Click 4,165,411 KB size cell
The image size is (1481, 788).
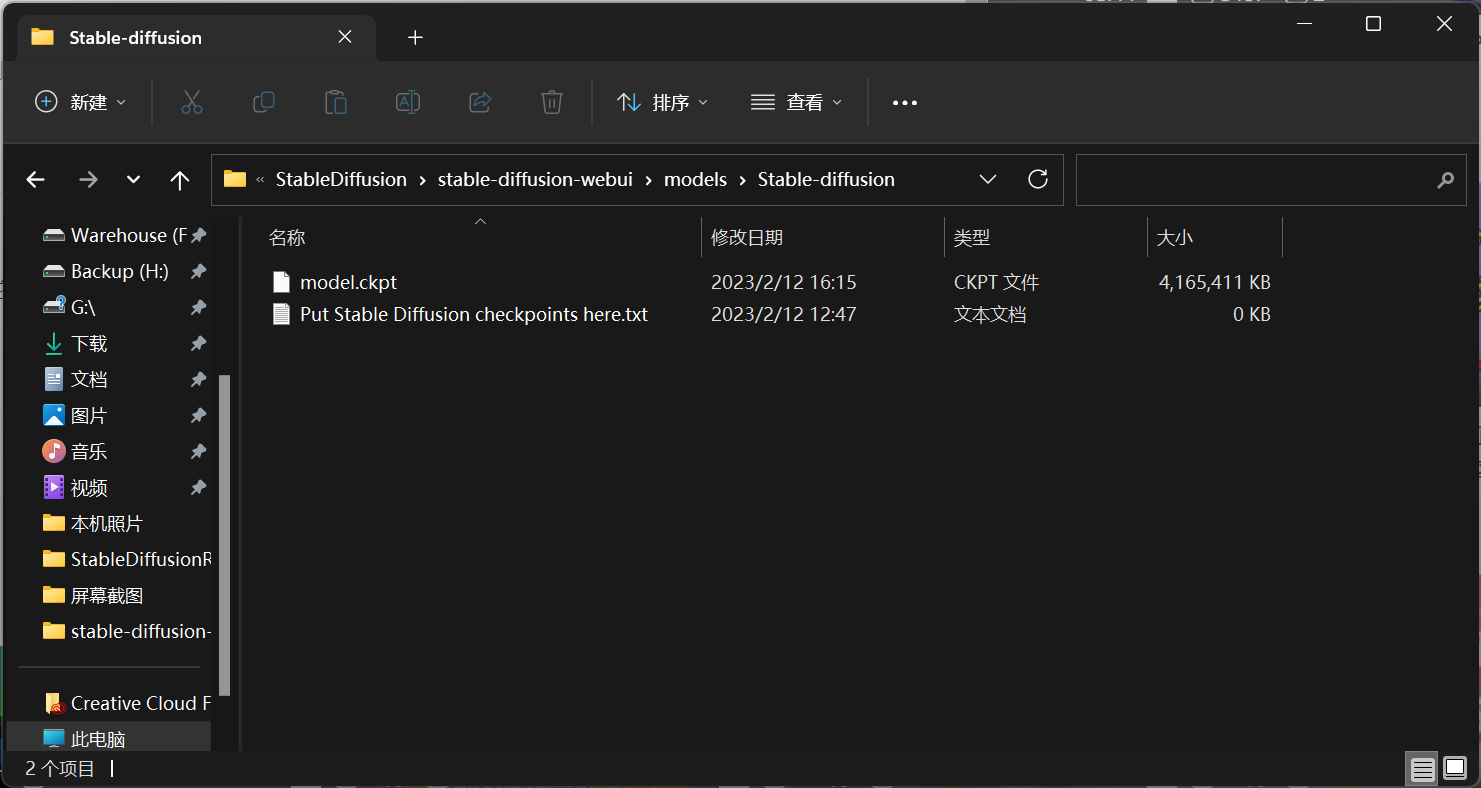(1214, 282)
